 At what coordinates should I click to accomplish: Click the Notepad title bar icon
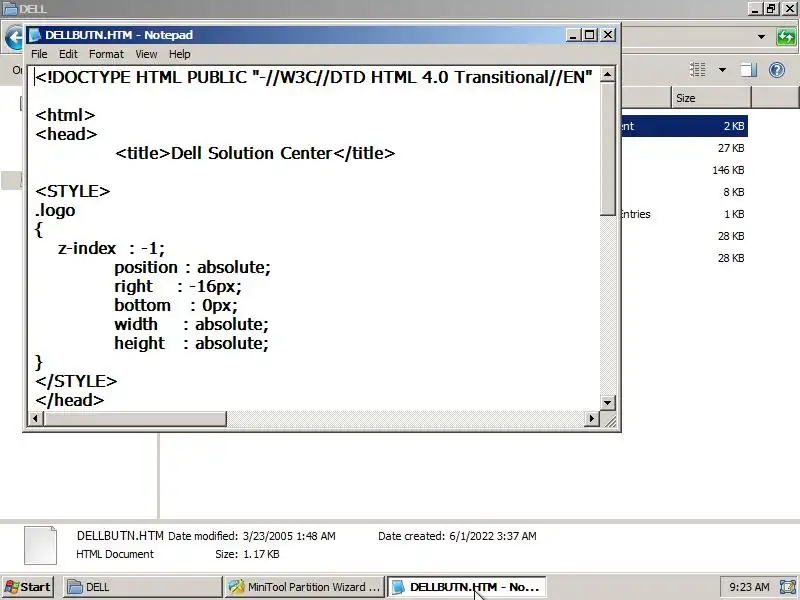35,35
